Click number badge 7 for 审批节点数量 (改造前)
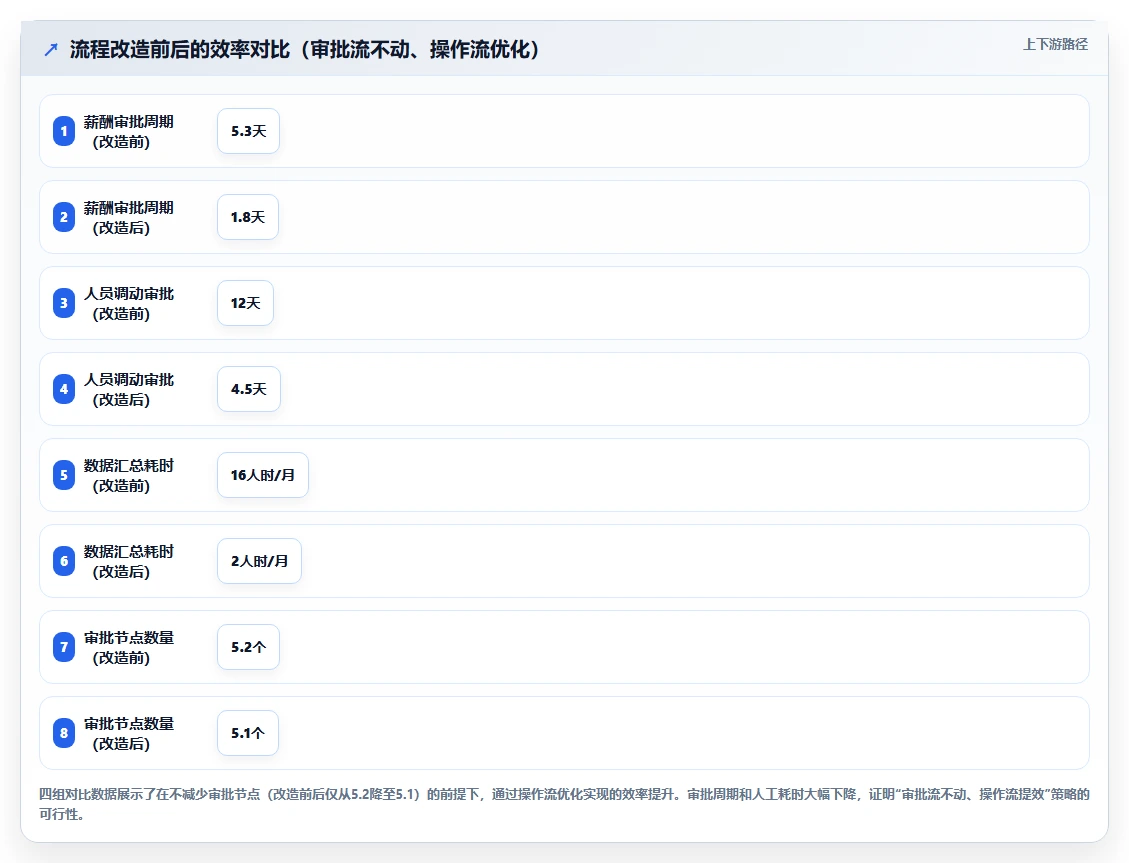 click(64, 647)
